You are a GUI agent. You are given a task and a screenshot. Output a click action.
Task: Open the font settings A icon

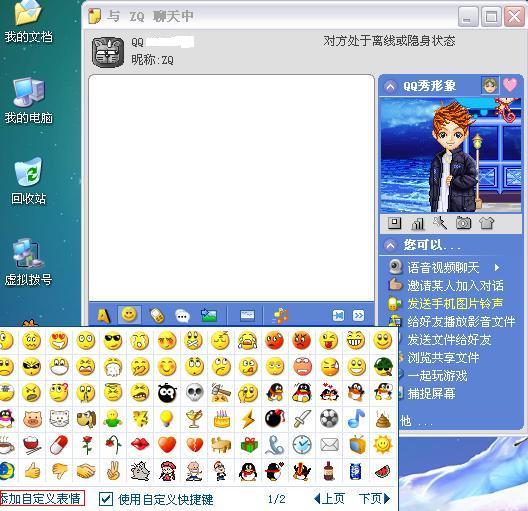103,316
